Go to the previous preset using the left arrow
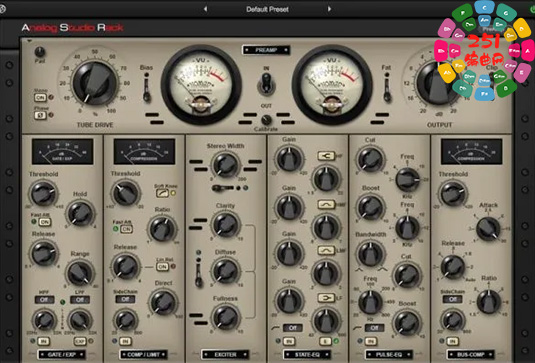 [205, 9]
